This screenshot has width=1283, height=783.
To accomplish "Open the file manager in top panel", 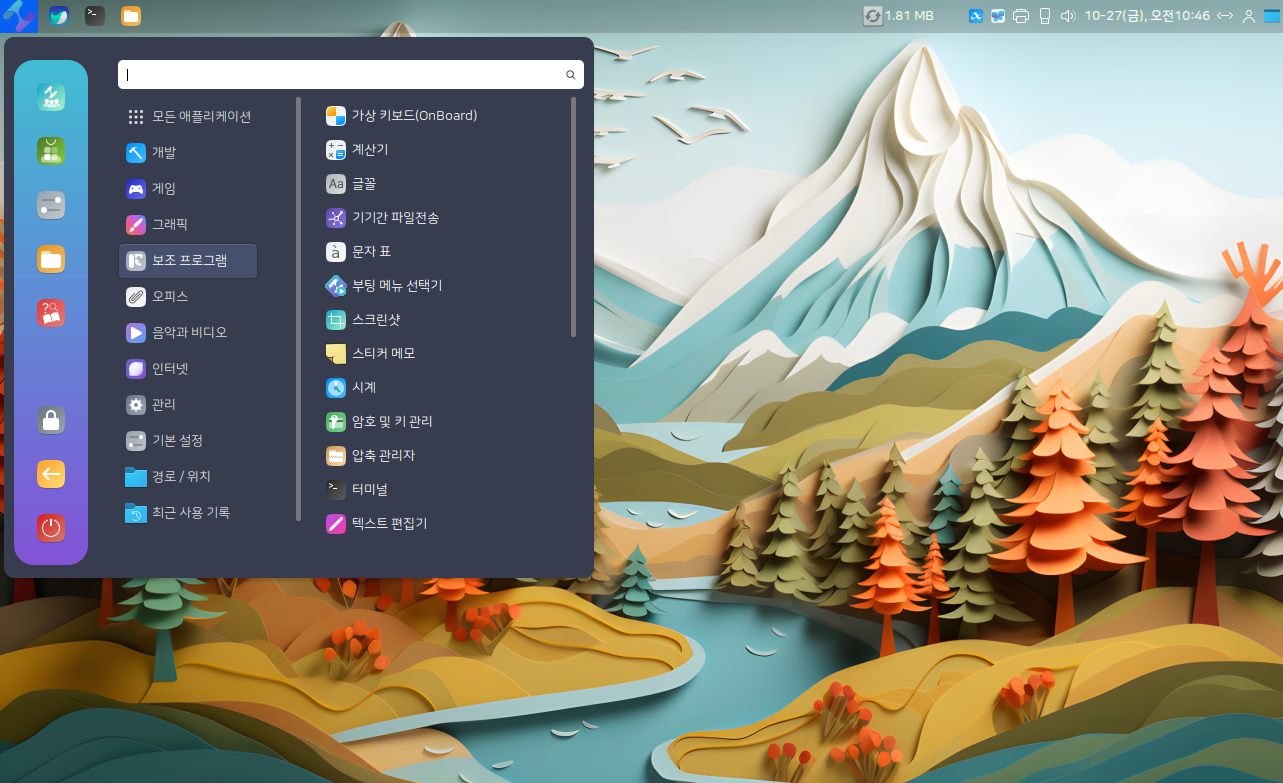I will tap(131, 16).
